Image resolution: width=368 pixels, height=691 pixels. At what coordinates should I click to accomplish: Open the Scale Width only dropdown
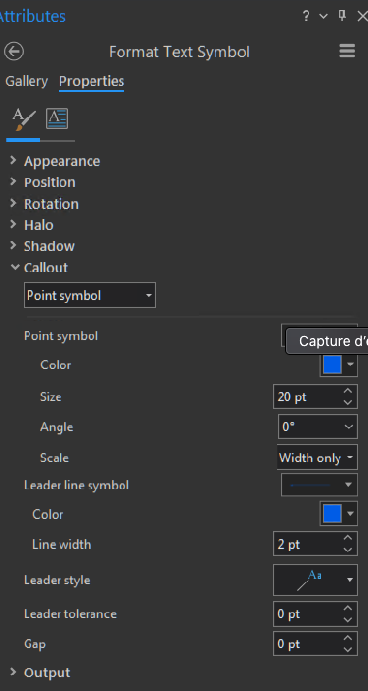point(317,457)
